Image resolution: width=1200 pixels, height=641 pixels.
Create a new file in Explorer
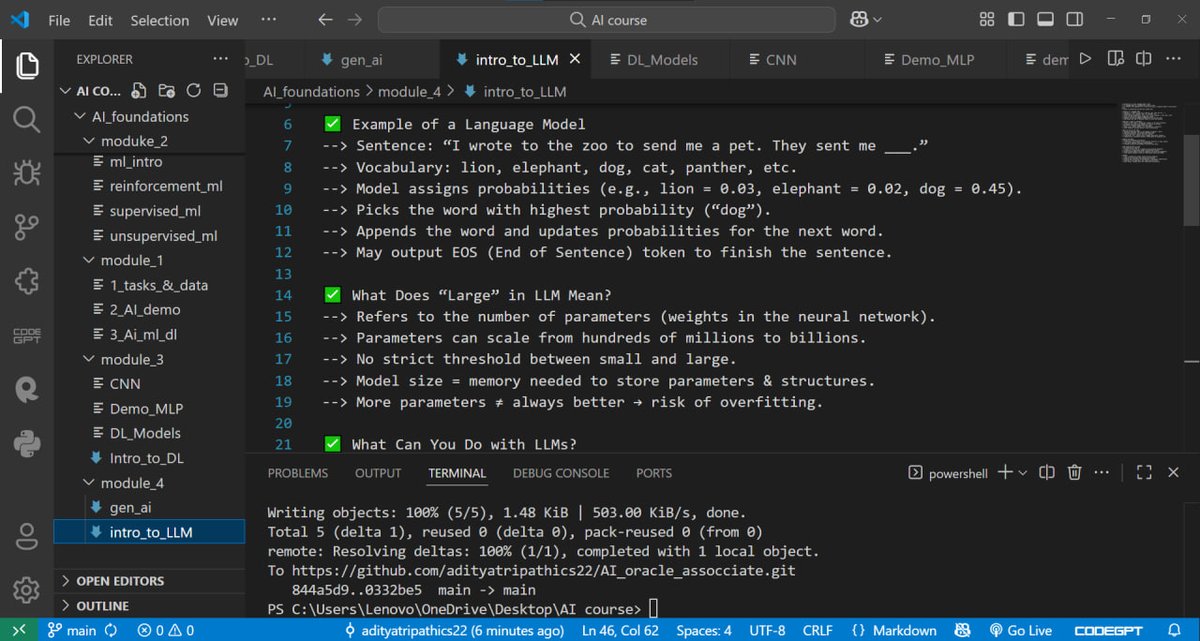(140, 90)
